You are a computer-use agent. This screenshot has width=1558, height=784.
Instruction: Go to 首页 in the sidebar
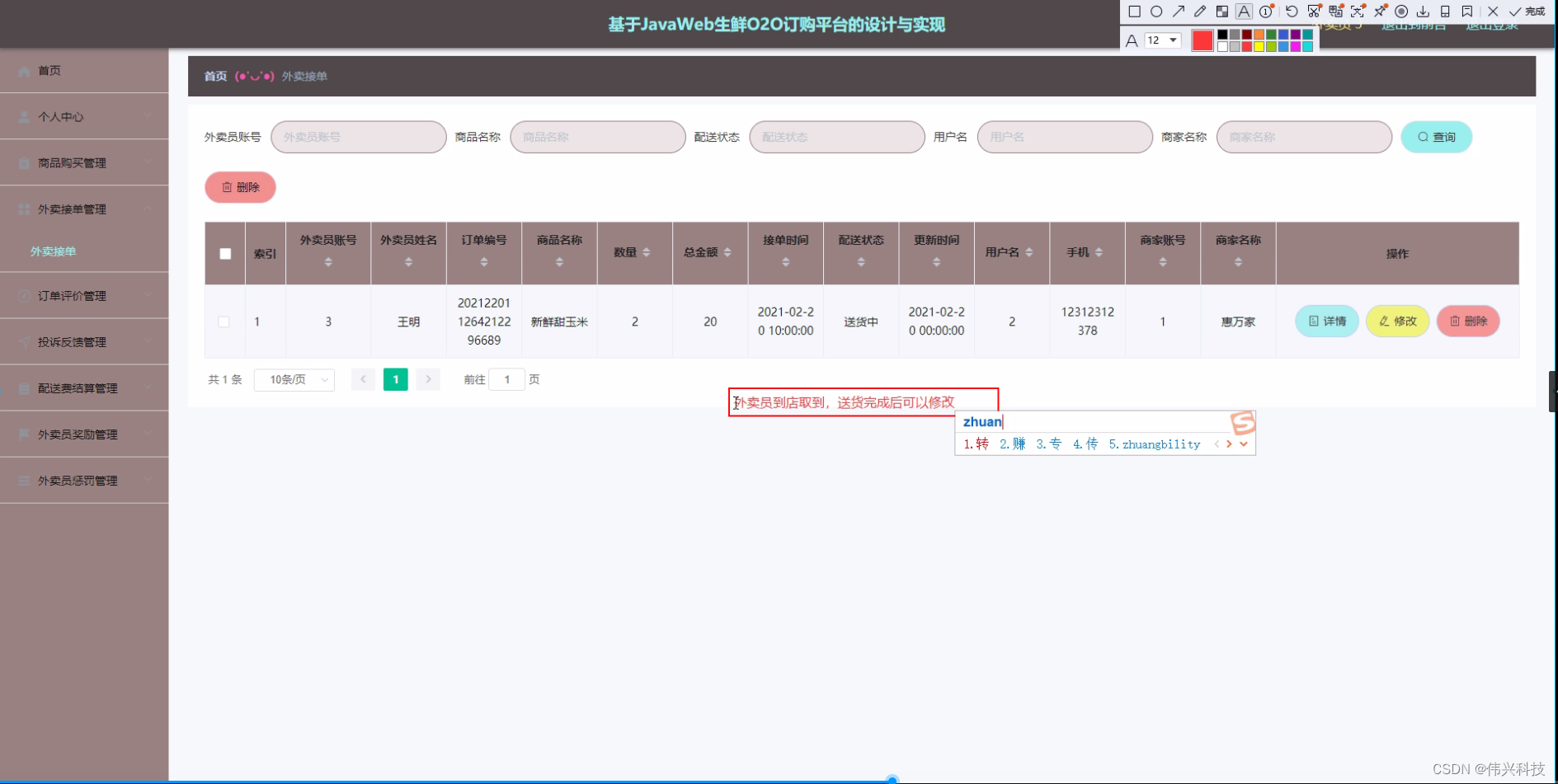(48, 70)
